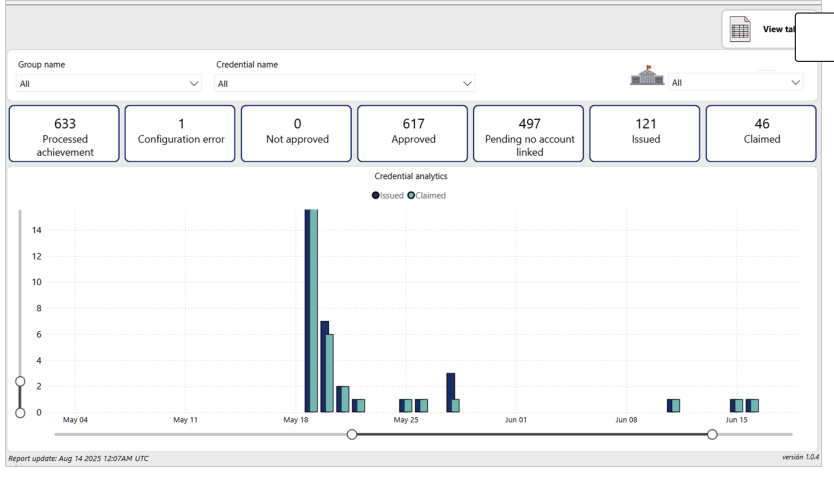Viewport: 834px width, 480px height.
Task: Open the Group name dropdown
Action: pos(109,84)
